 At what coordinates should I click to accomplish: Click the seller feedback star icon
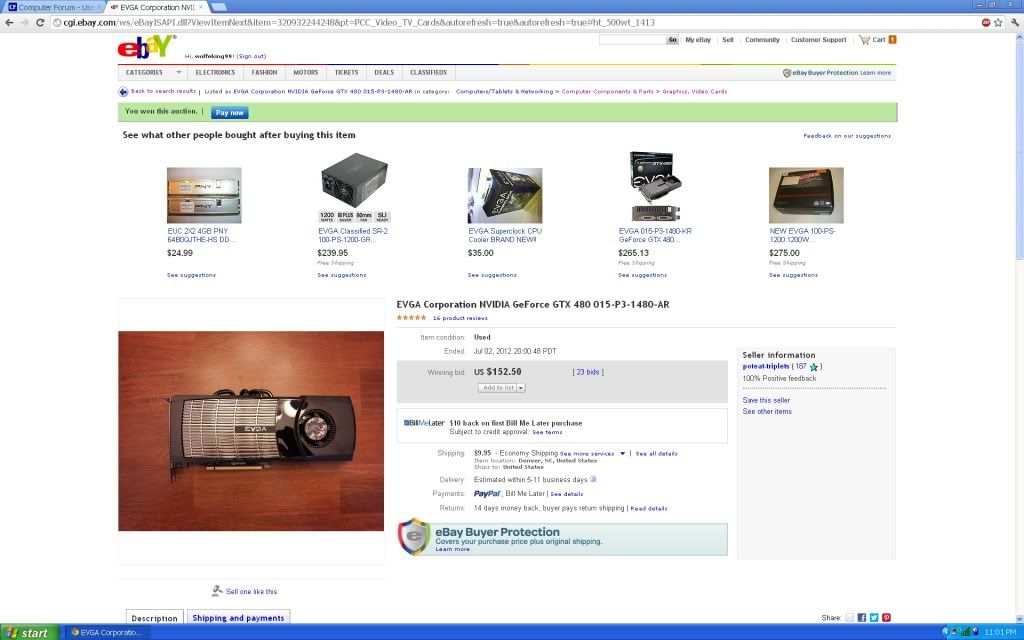(x=814, y=367)
